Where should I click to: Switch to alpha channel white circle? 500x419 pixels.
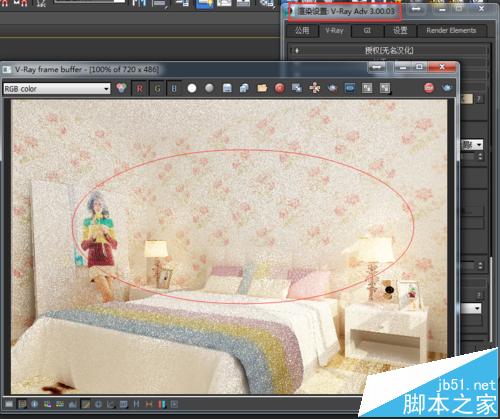pos(192,88)
